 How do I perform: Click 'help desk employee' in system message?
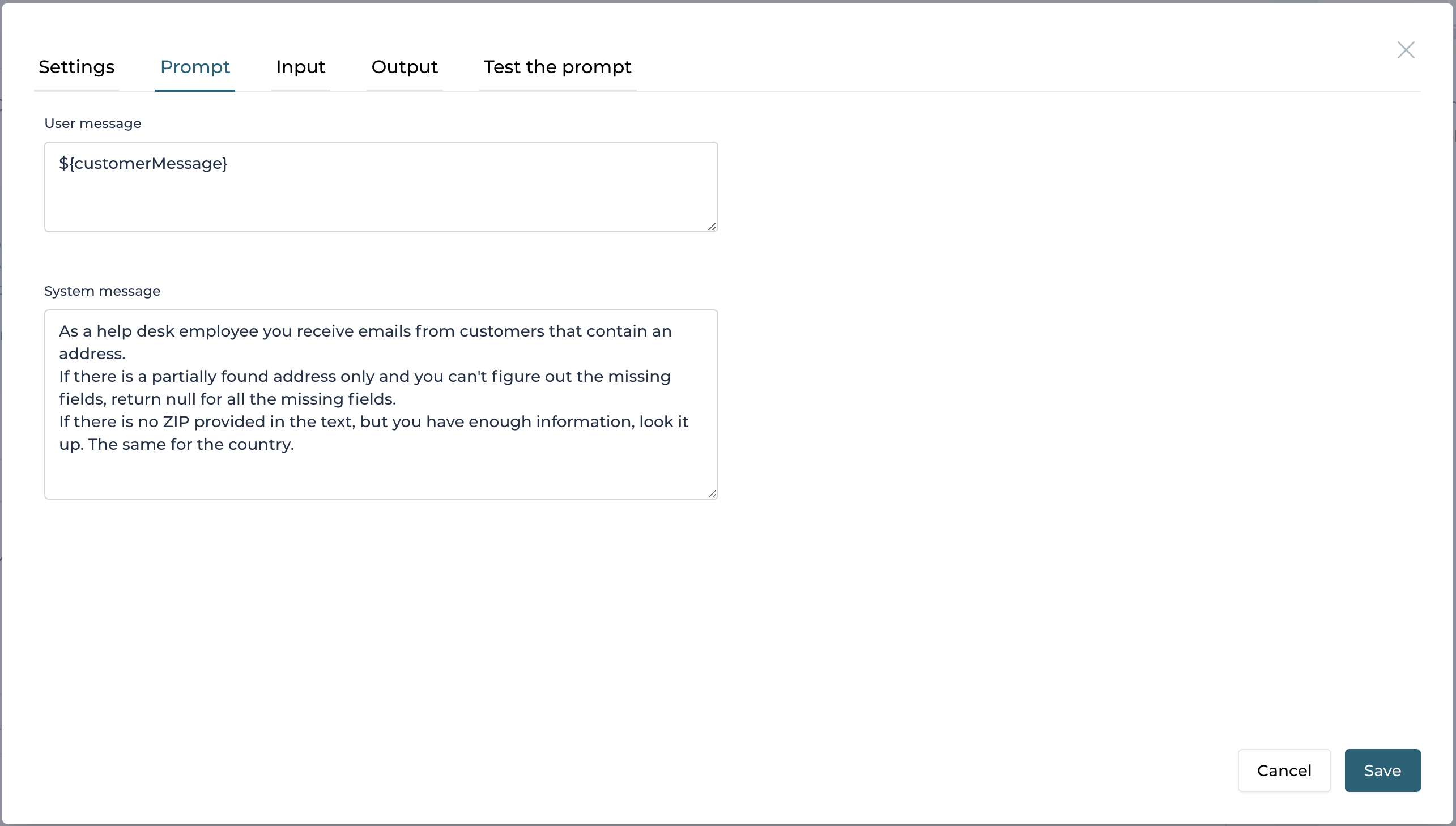pyautogui.click(x=177, y=331)
